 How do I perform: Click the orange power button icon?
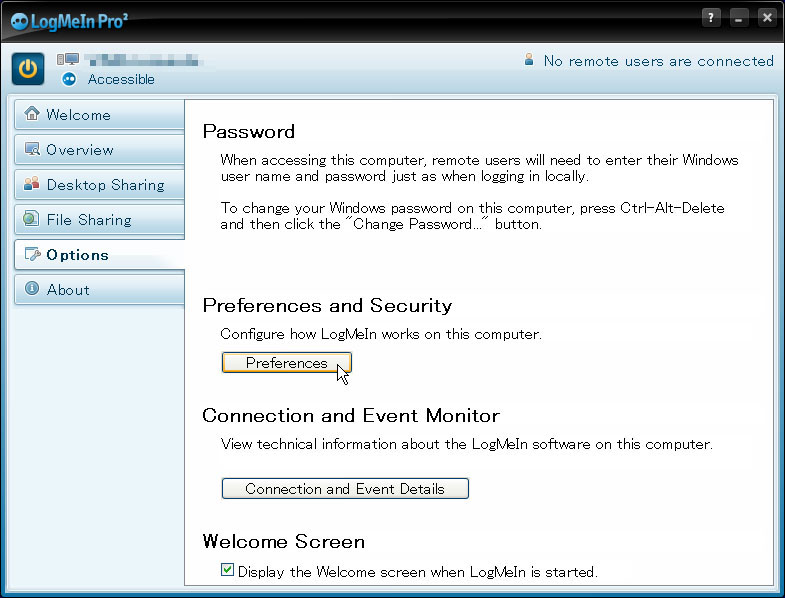[28, 69]
